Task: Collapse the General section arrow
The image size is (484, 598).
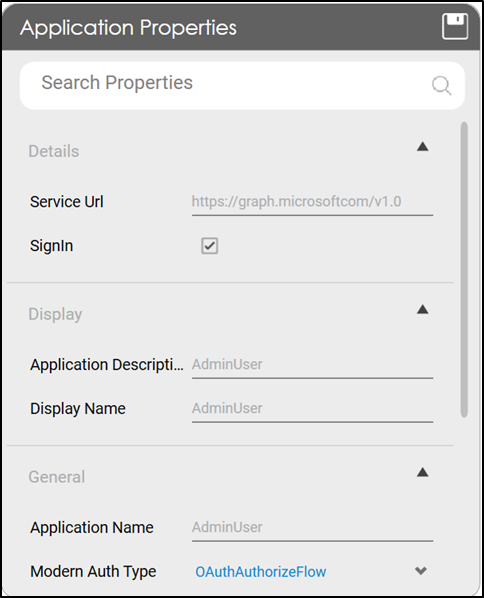Action: click(422, 472)
